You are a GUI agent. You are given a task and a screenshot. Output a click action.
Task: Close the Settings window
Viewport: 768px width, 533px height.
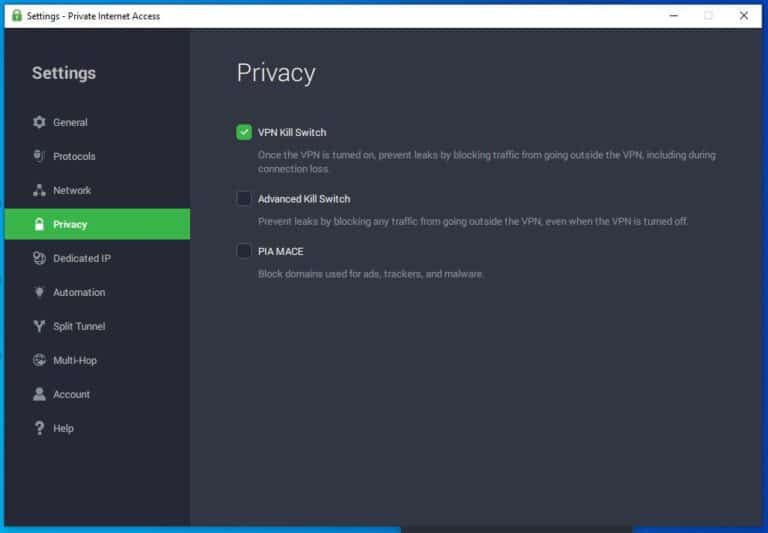click(x=744, y=16)
